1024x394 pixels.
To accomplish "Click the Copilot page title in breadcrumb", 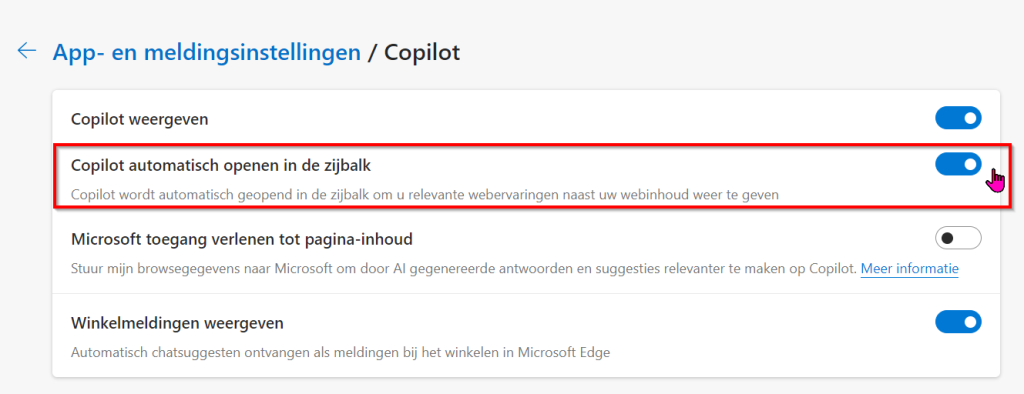I will pos(422,52).
